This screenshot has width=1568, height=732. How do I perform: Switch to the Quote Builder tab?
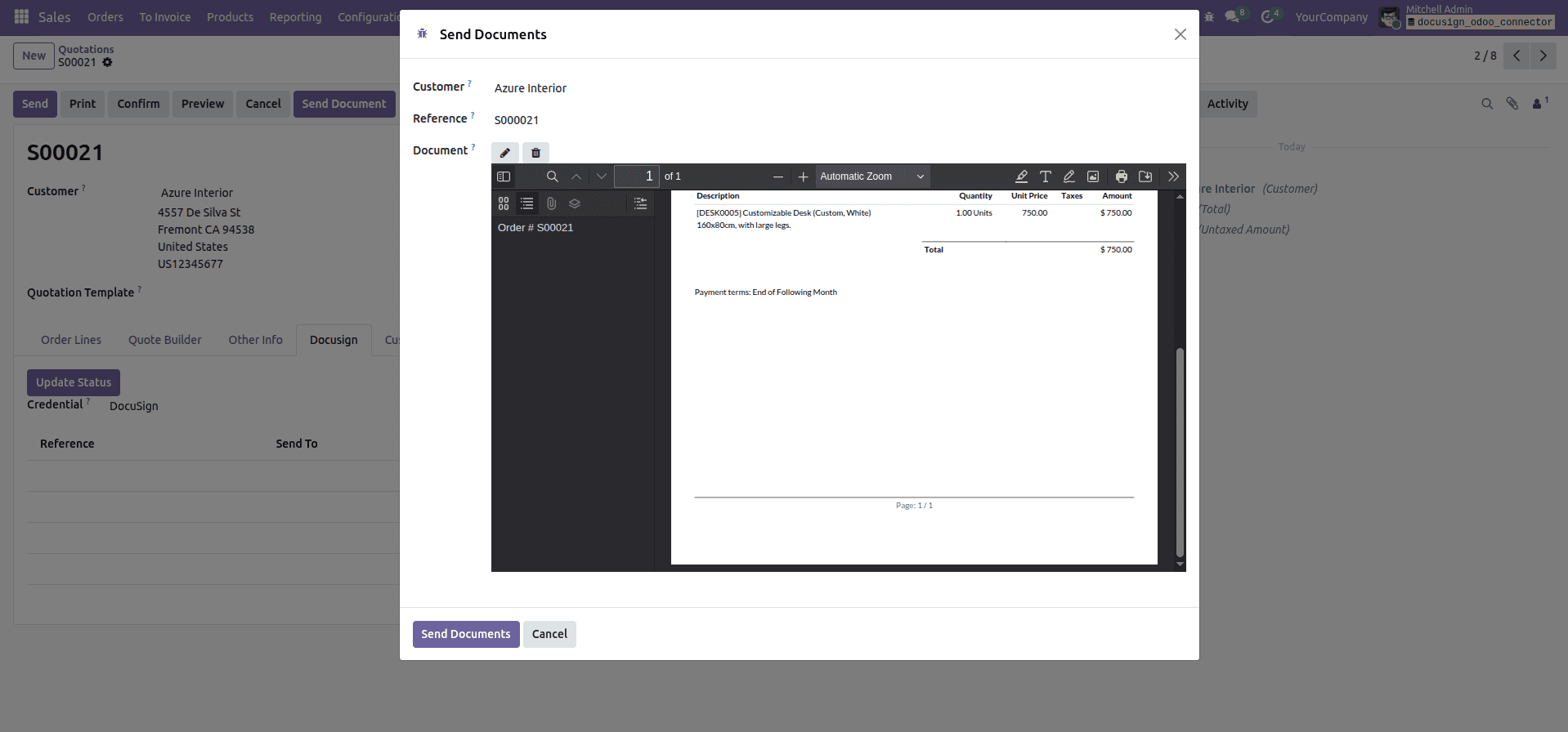(x=165, y=340)
